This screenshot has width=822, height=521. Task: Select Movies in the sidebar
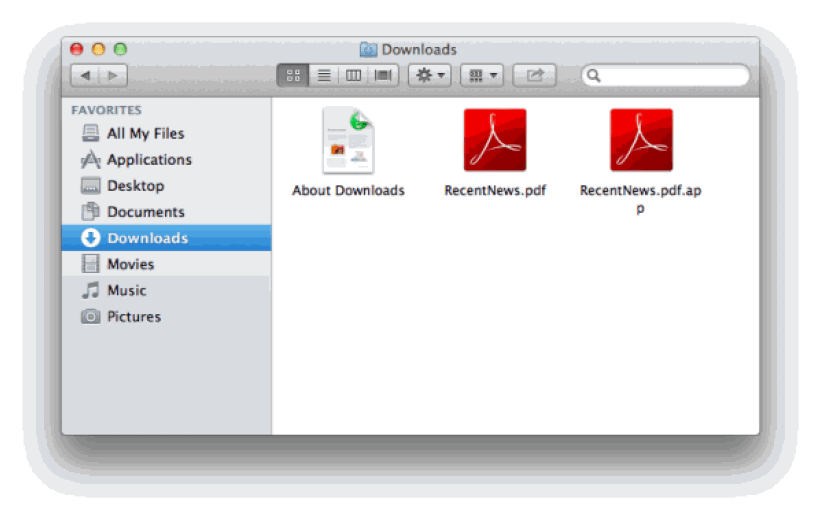coord(130,264)
